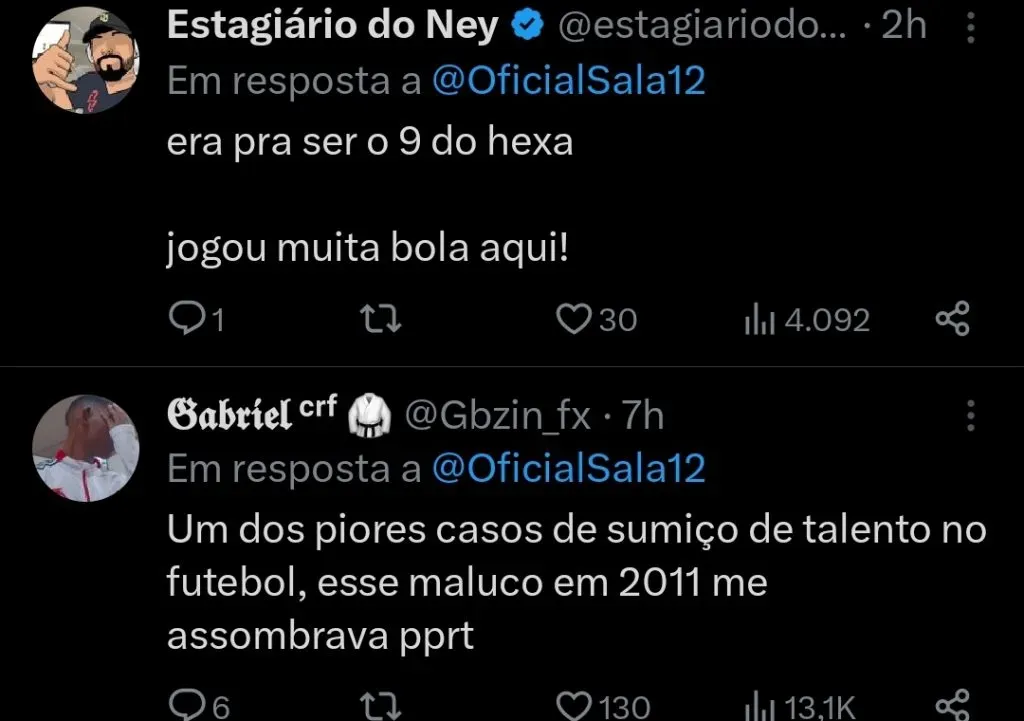The image size is (1024, 721).
Task: Click the reply icon on Estagiário do Ney's tweet
Action: click(190, 319)
